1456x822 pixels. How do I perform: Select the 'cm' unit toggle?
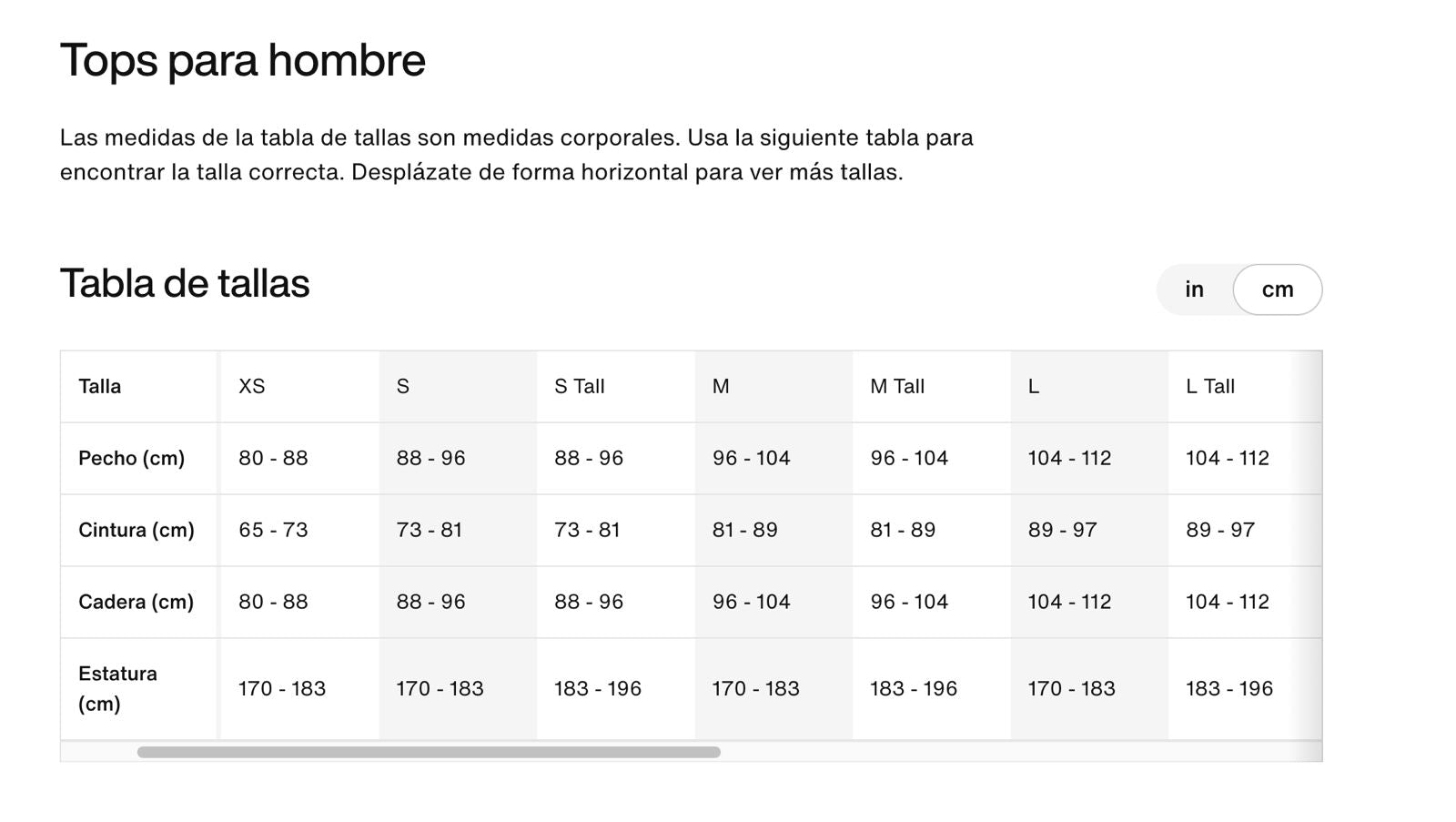click(x=1278, y=289)
